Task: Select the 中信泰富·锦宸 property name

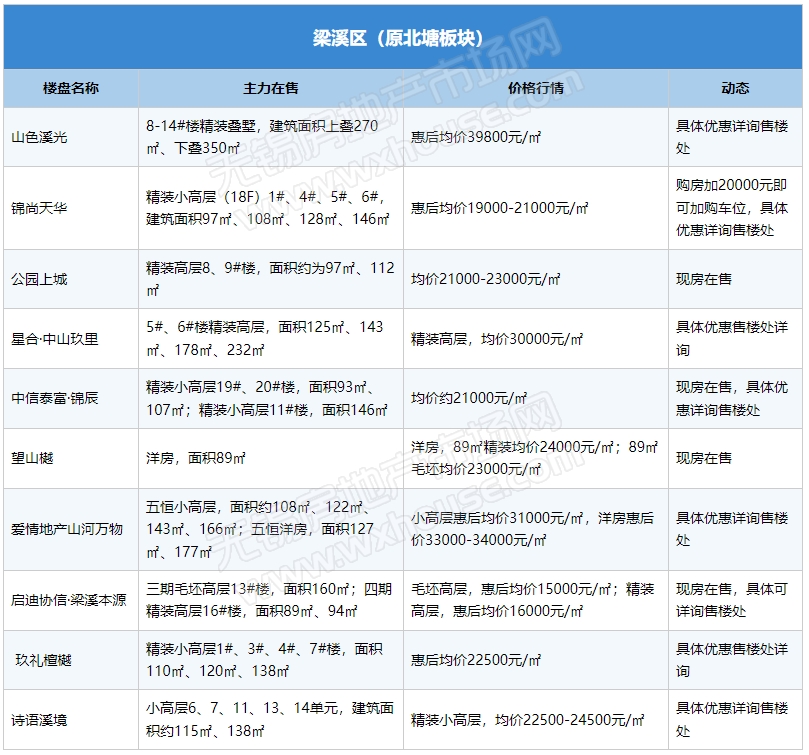Action: click(55, 398)
